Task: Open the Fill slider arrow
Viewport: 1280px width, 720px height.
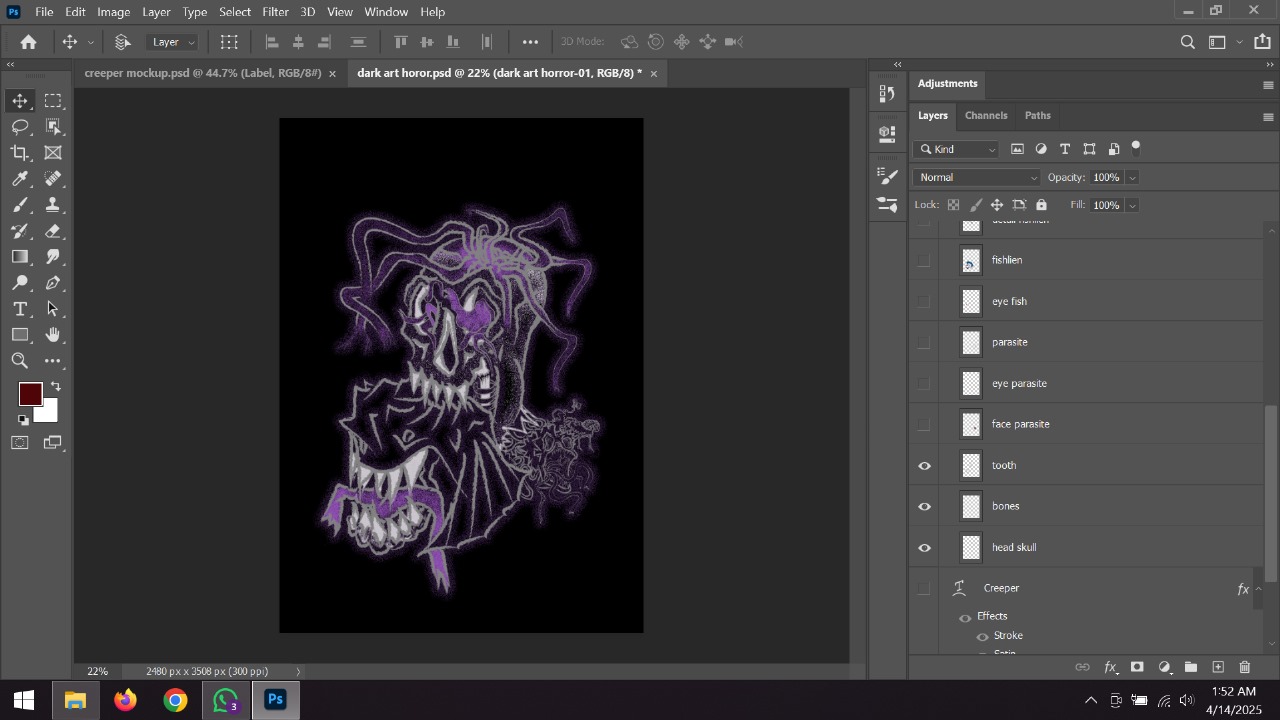Action: click(1132, 205)
